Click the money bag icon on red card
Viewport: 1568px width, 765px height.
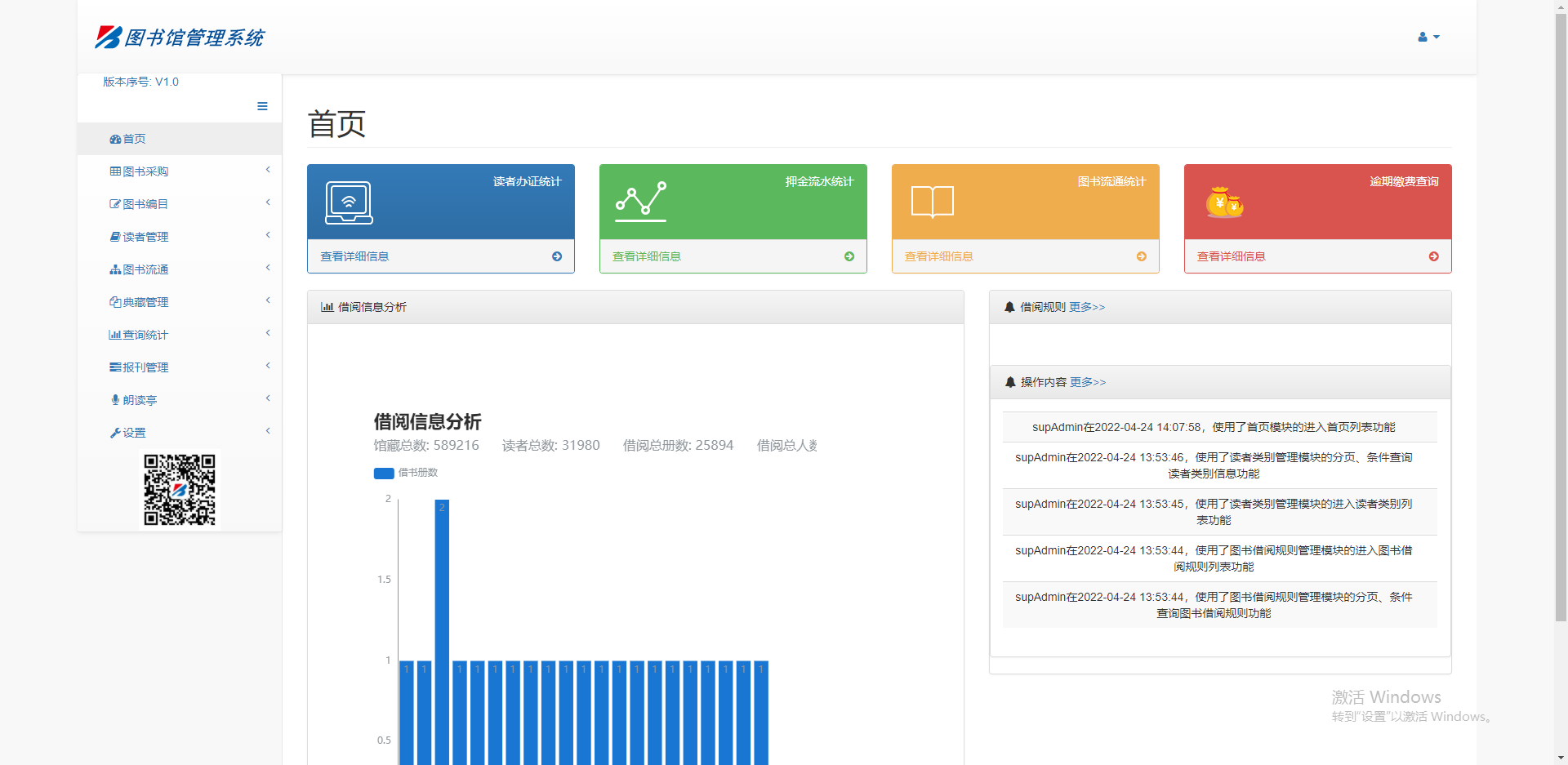pos(1224,202)
